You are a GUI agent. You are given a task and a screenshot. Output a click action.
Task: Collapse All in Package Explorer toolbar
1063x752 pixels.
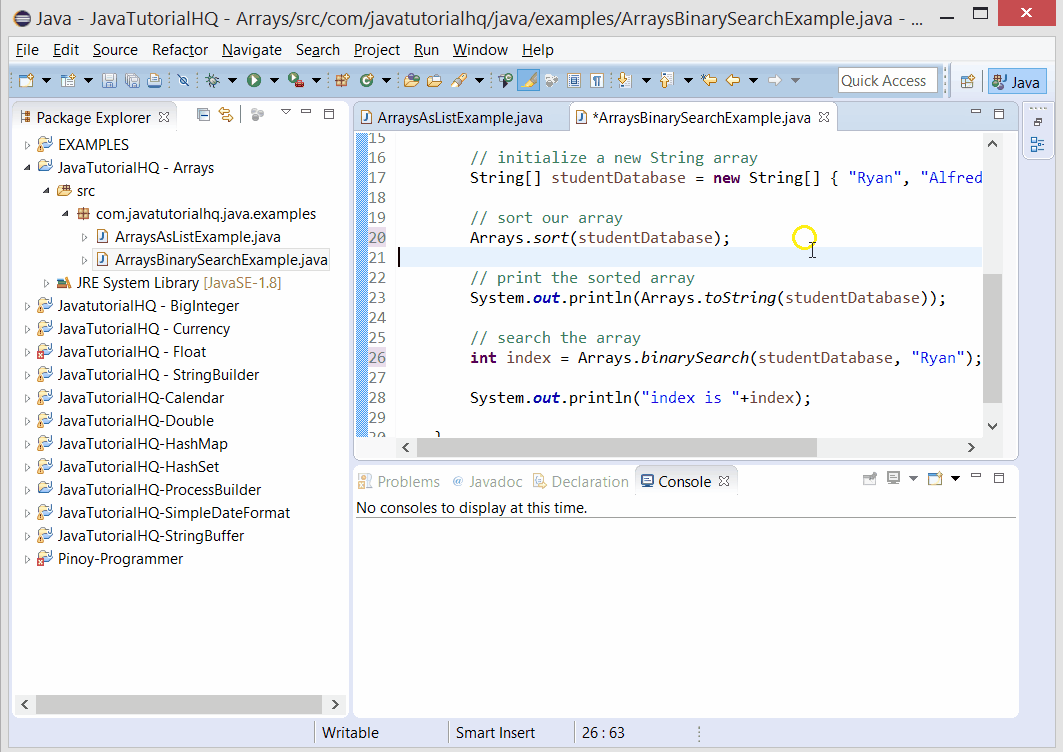203,114
